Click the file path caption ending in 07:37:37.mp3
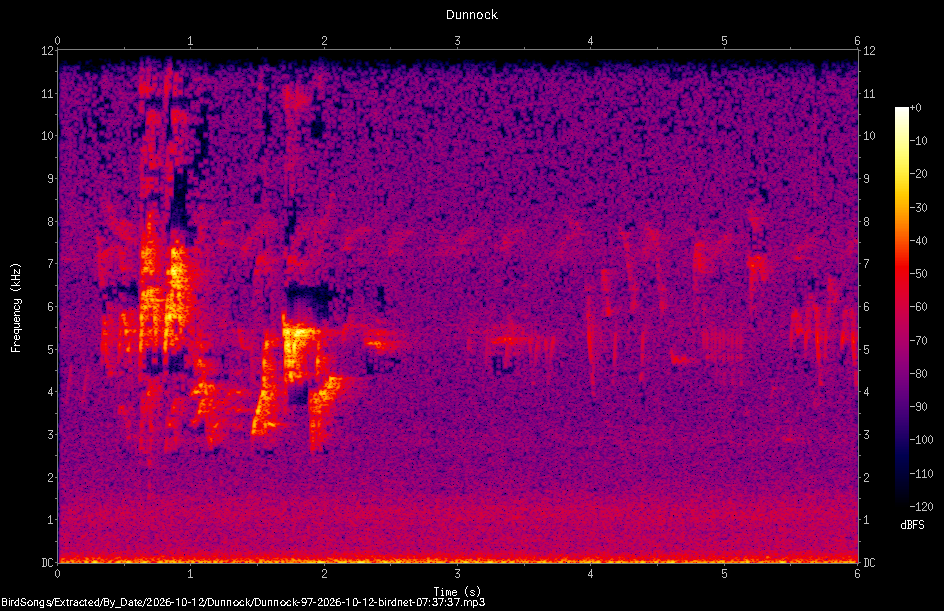The image size is (944, 611). (243, 602)
